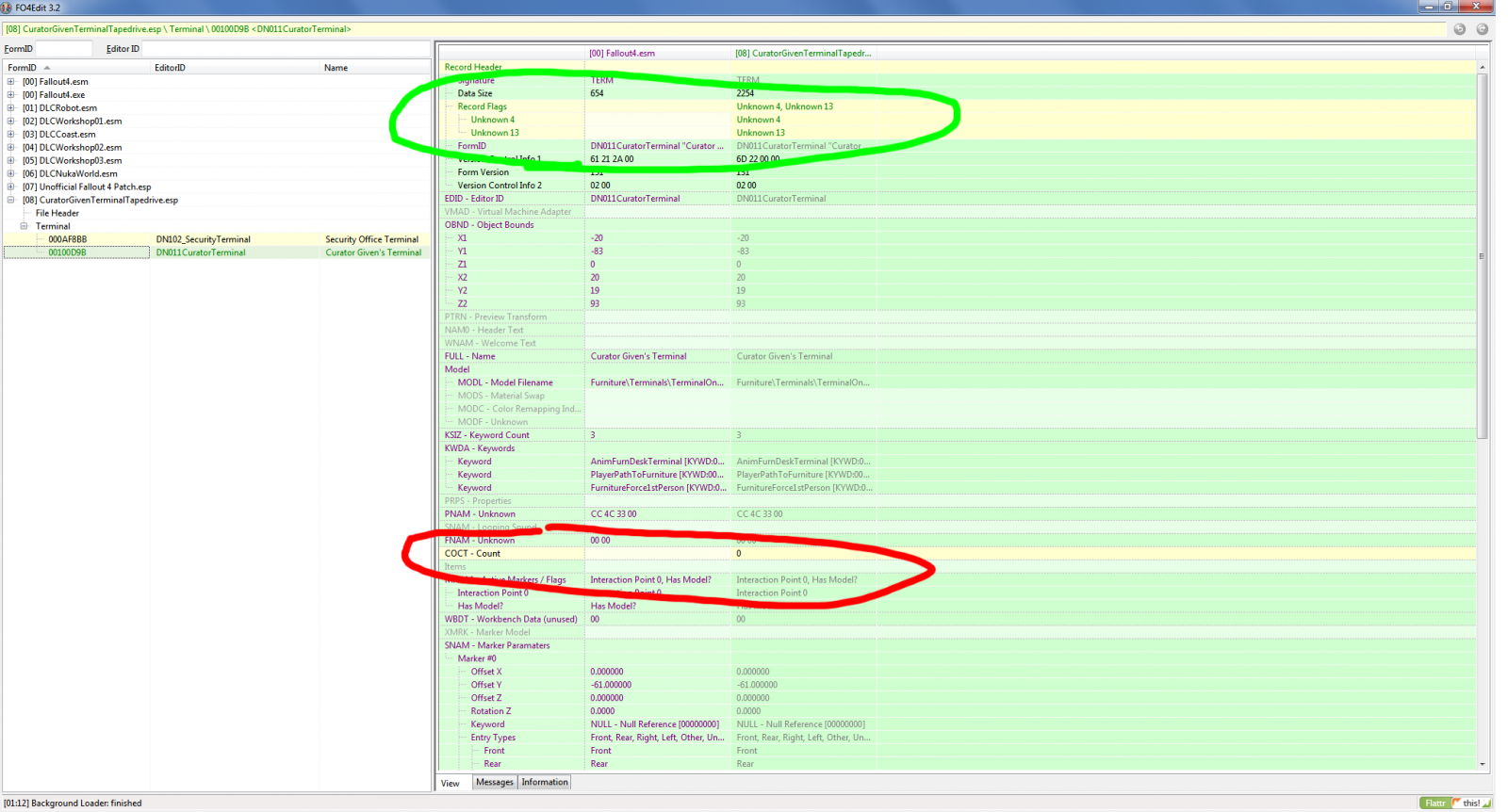The height and width of the screenshot is (812, 1508).
Task: Click the 'Security Office Terminal' name cell
Action: point(372,240)
